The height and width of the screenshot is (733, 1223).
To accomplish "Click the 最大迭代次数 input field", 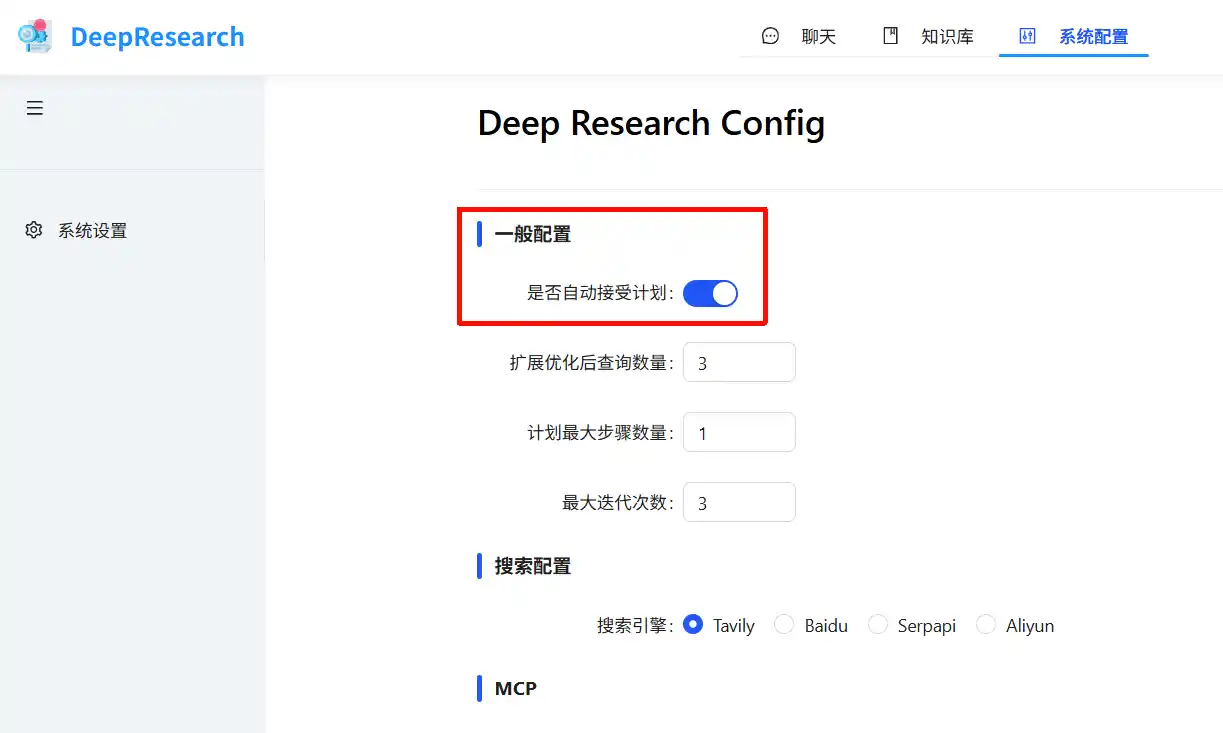I will [x=739, y=502].
